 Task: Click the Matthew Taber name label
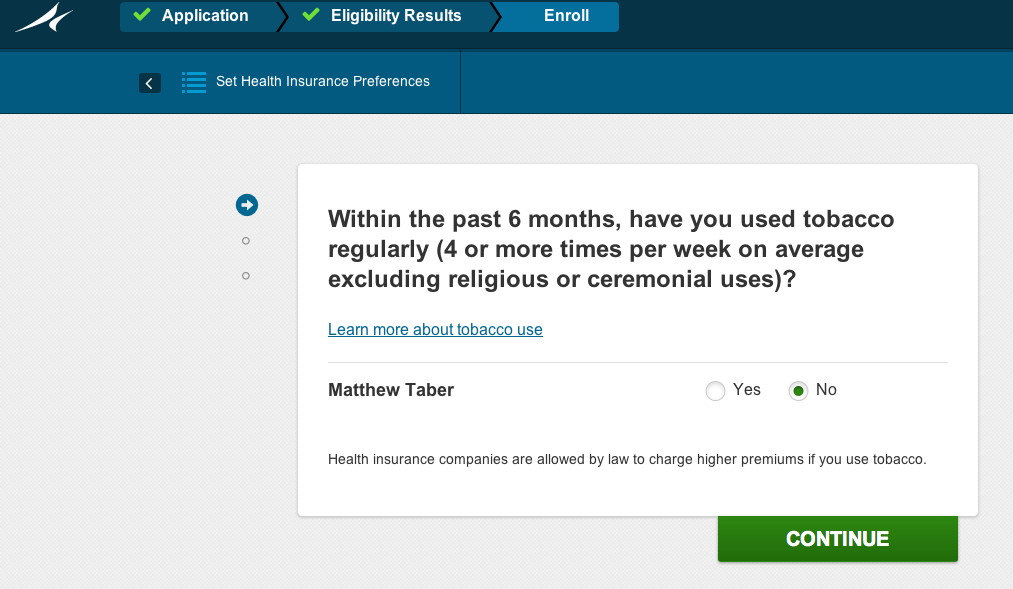[391, 390]
